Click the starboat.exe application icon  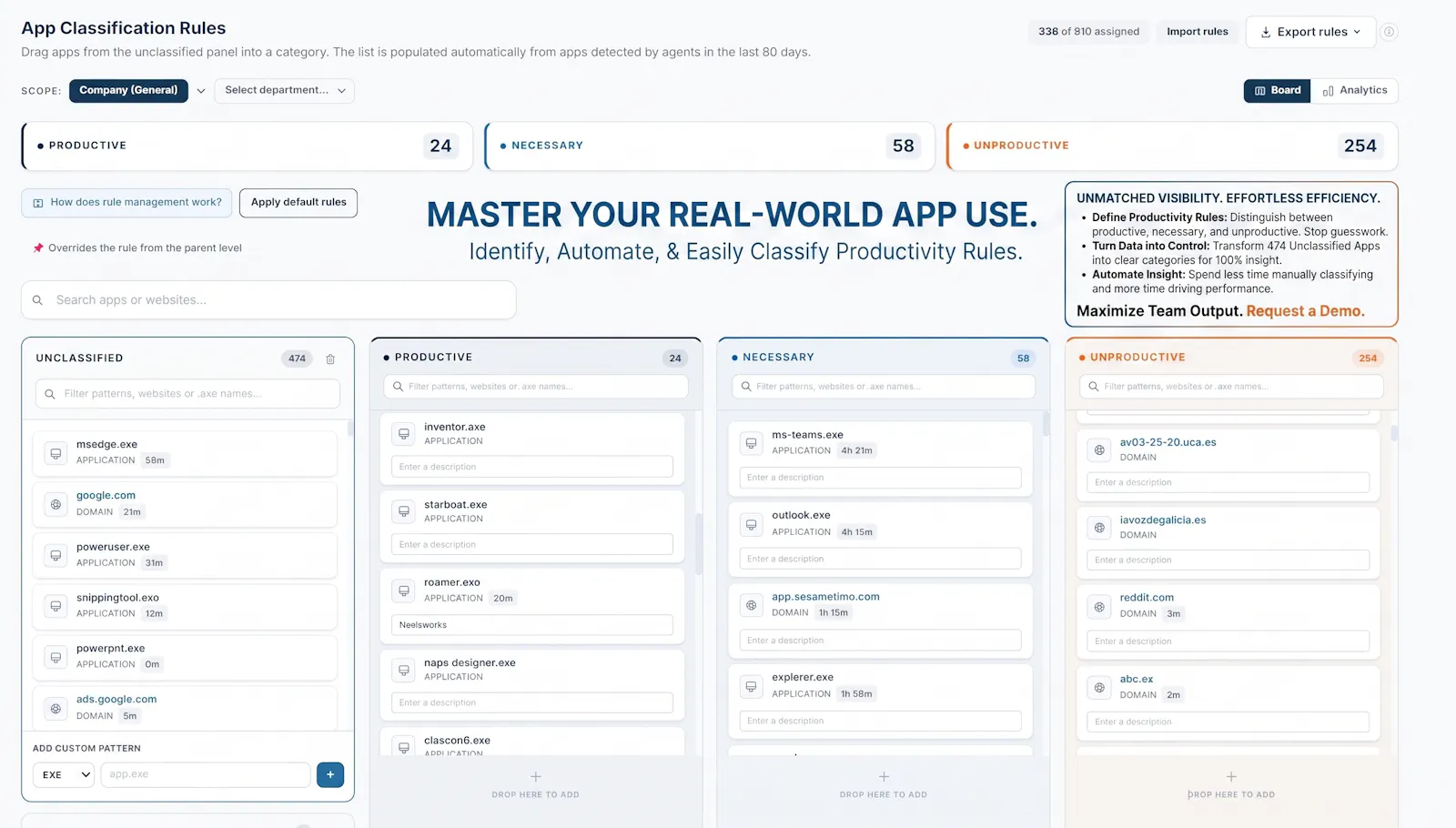click(x=404, y=511)
